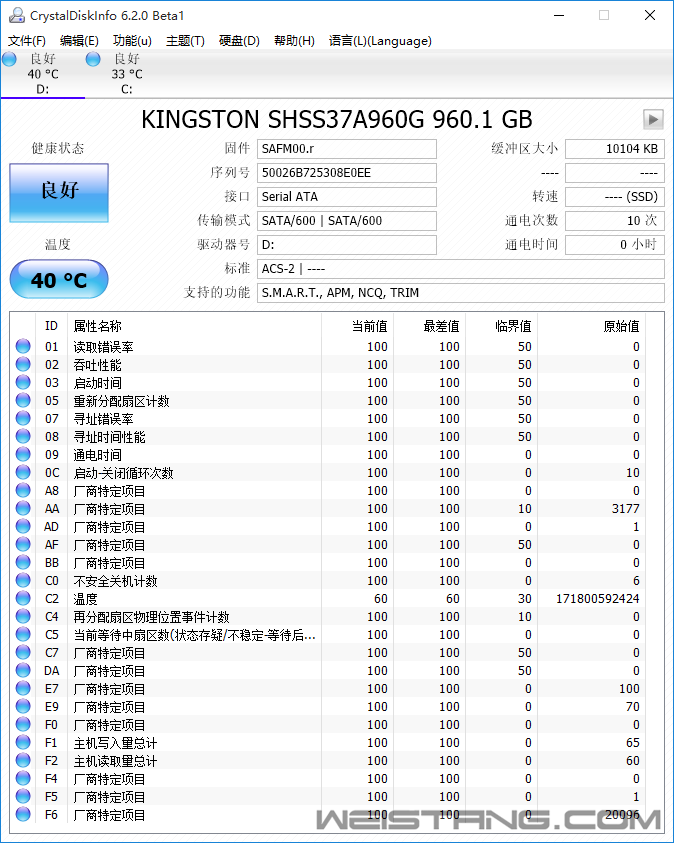Click the drive letter field D:
This screenshot has height=843, width=674.
click(347, 245)
